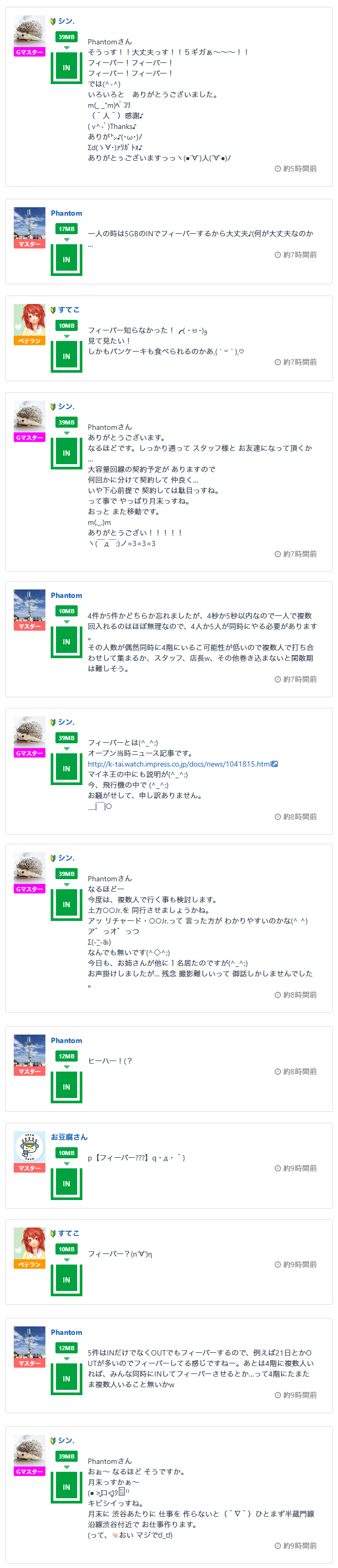The width and height of the screenshot is (338, 1568).
Task: Click the 約5時間前 timestamp
Action: [299, 169]
